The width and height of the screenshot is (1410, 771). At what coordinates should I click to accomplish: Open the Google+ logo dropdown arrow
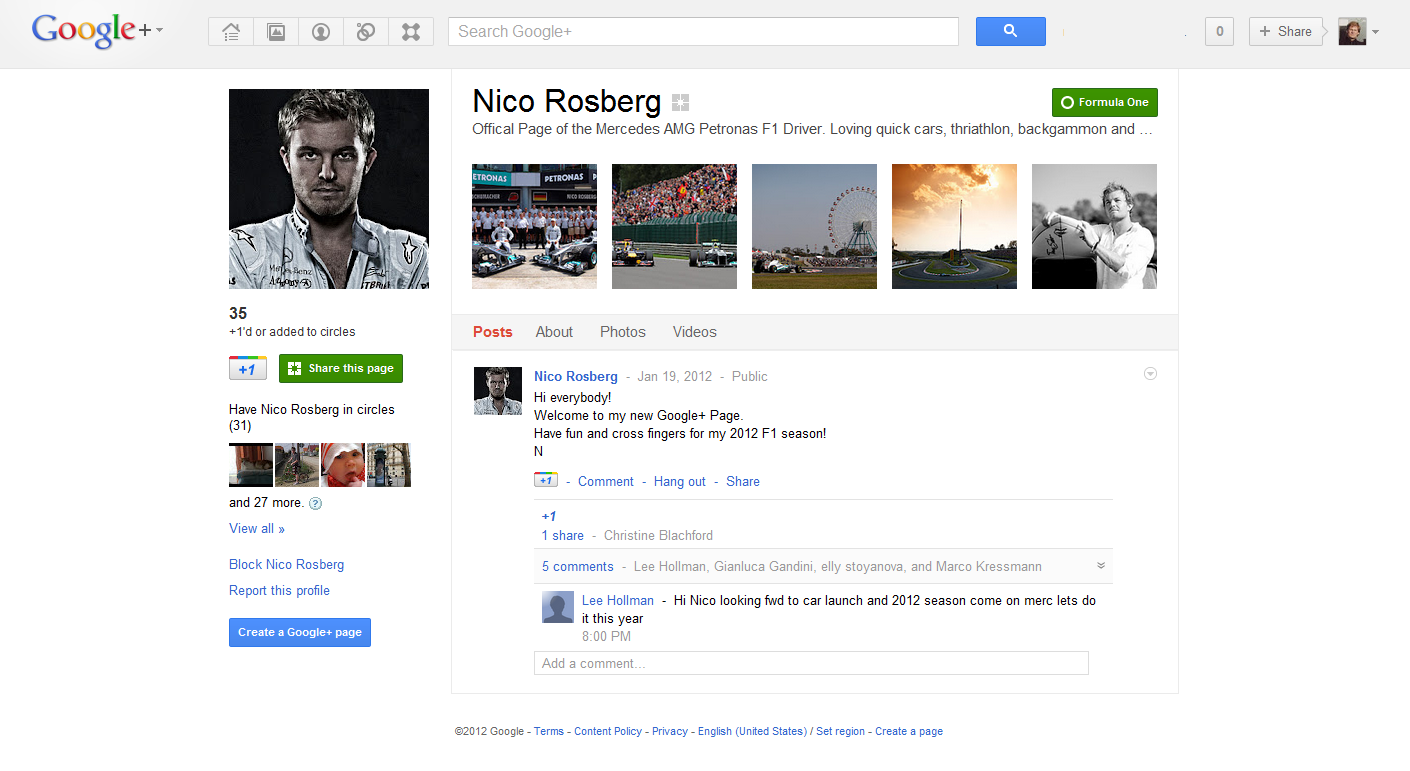click(x=160, y=31)
